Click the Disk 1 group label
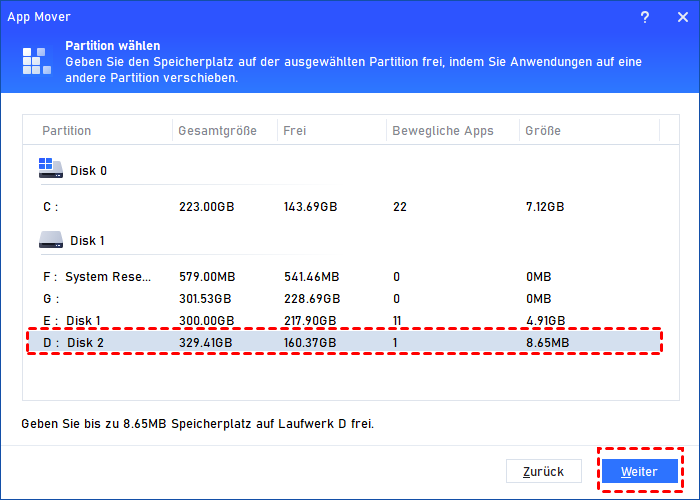Image resolution: width=700 pixels, height=500 pixels. click(88, 241)
